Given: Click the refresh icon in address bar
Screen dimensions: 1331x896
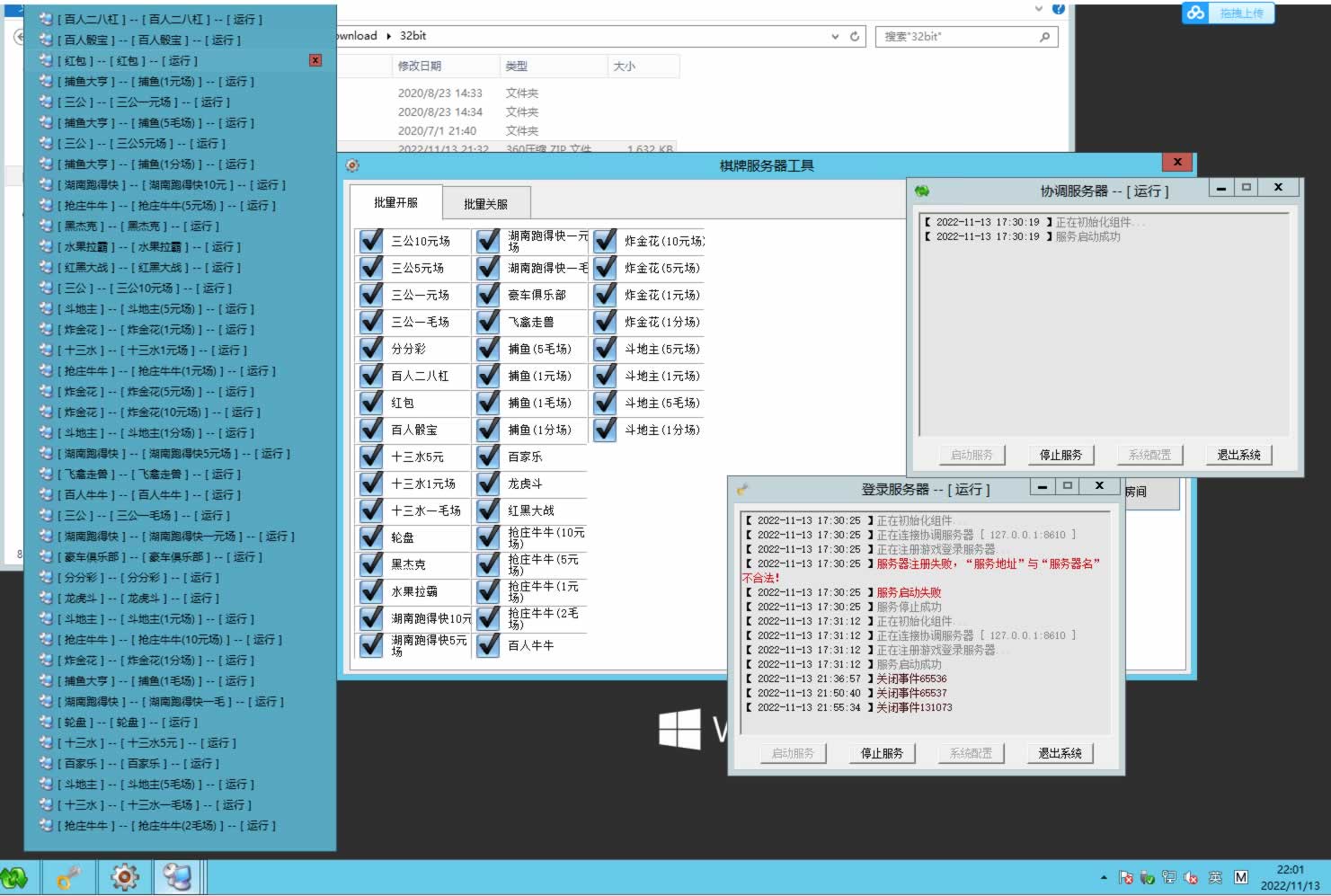Looking at the screenshot, I should pyautogui.click(x=855, y=37).
